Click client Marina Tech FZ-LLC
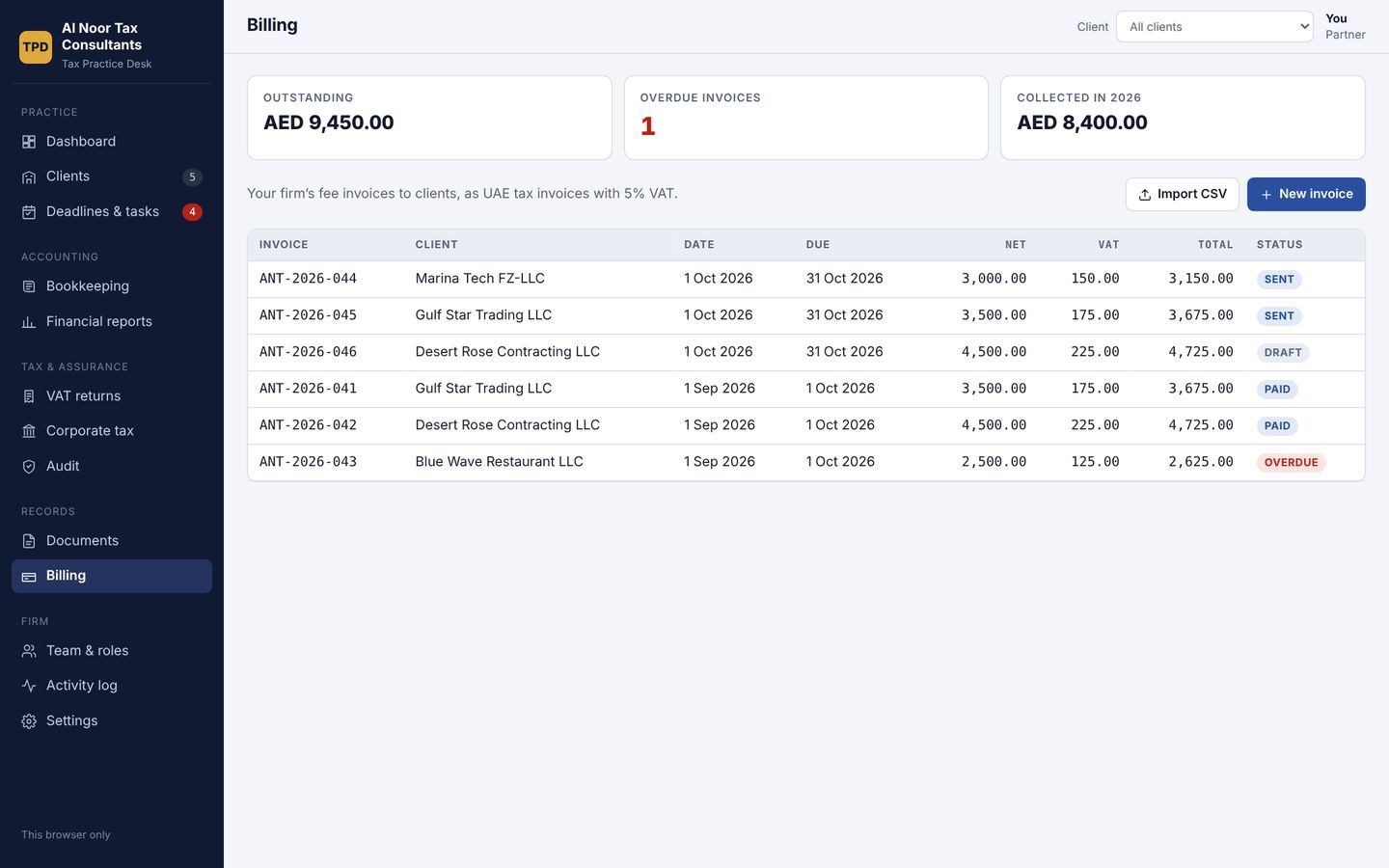1389x868 pixels. click(x=480, y=279)
